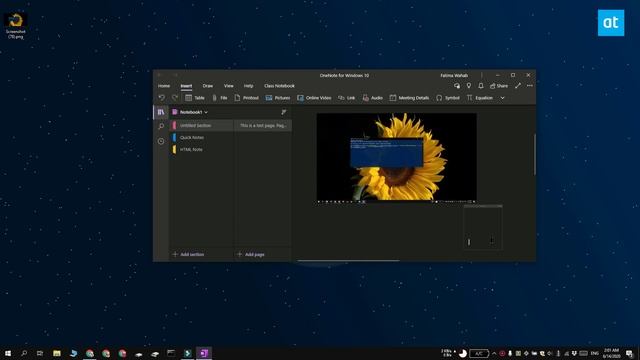
Task: Open the Windows Start menu
Action: click(x=8, y=353)
